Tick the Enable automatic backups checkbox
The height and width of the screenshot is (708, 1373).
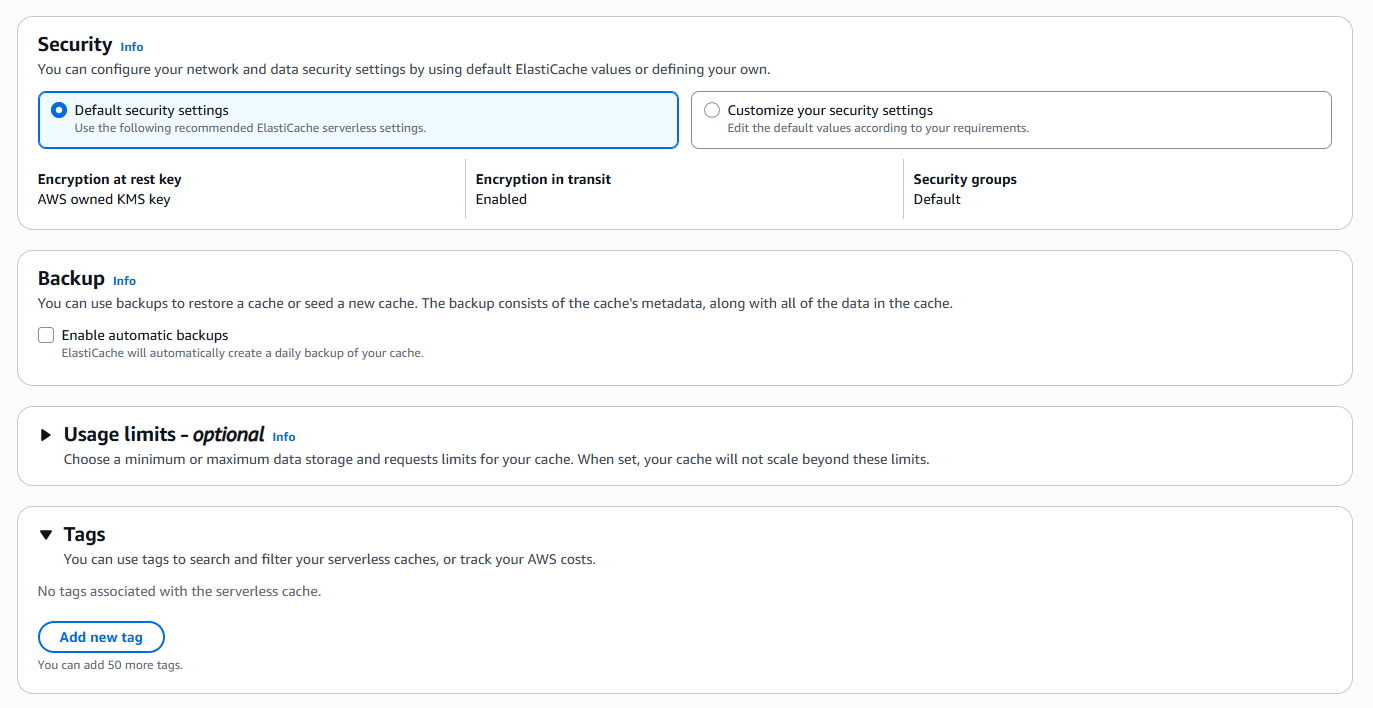[46, 335]
